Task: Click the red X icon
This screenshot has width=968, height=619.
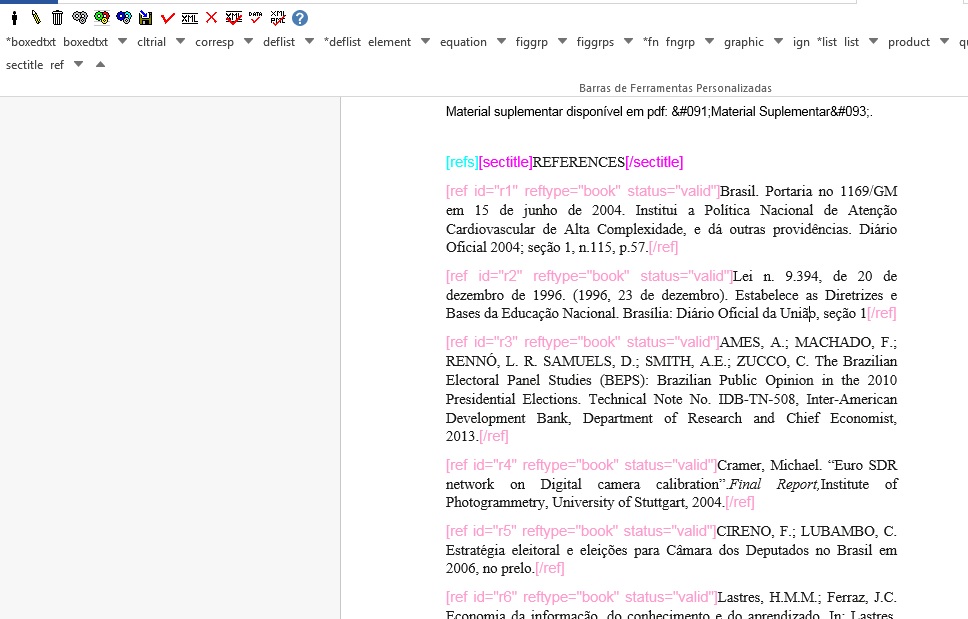Action: 211,18
